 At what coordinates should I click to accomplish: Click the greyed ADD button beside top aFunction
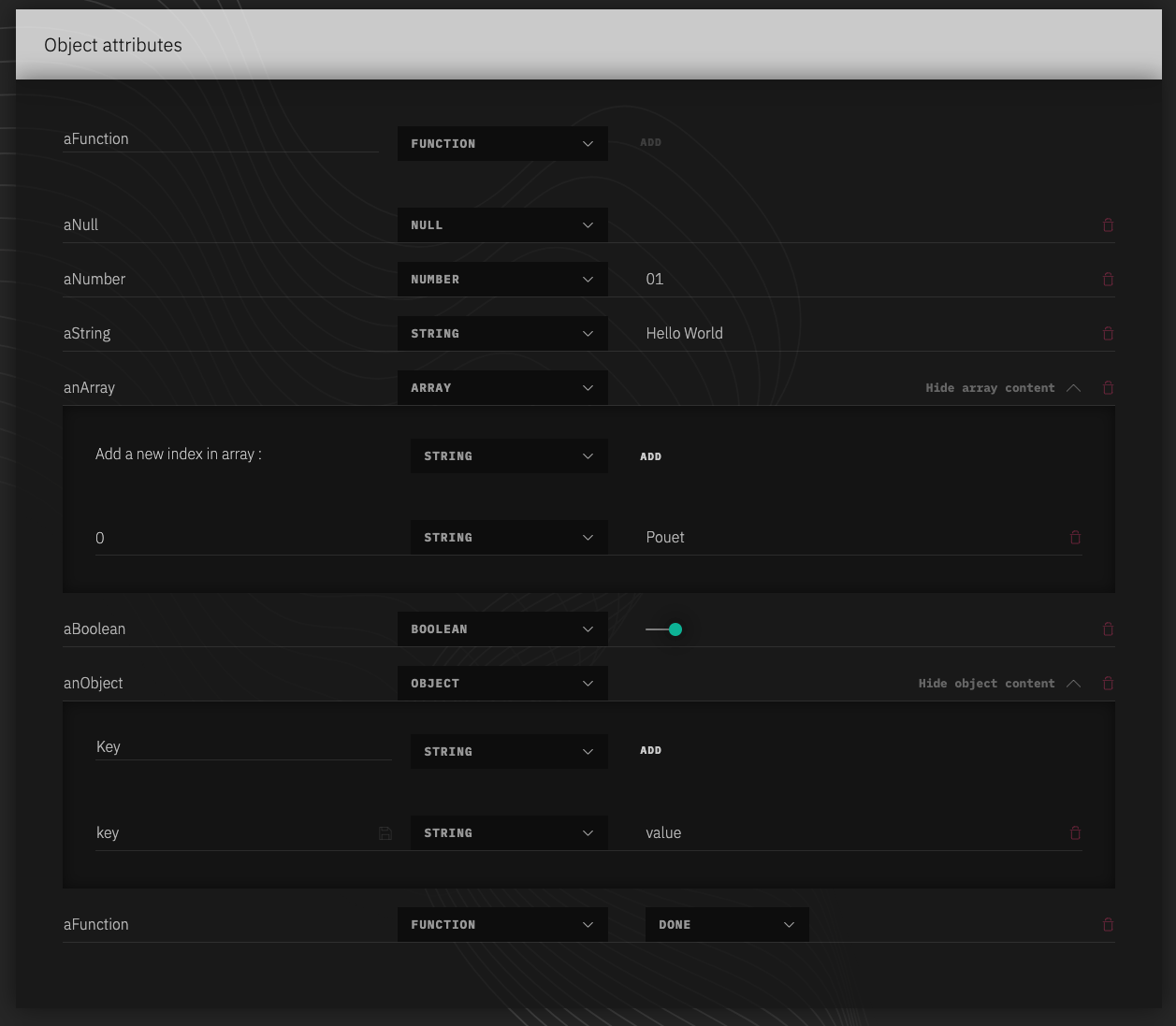[x=650, y=142]
